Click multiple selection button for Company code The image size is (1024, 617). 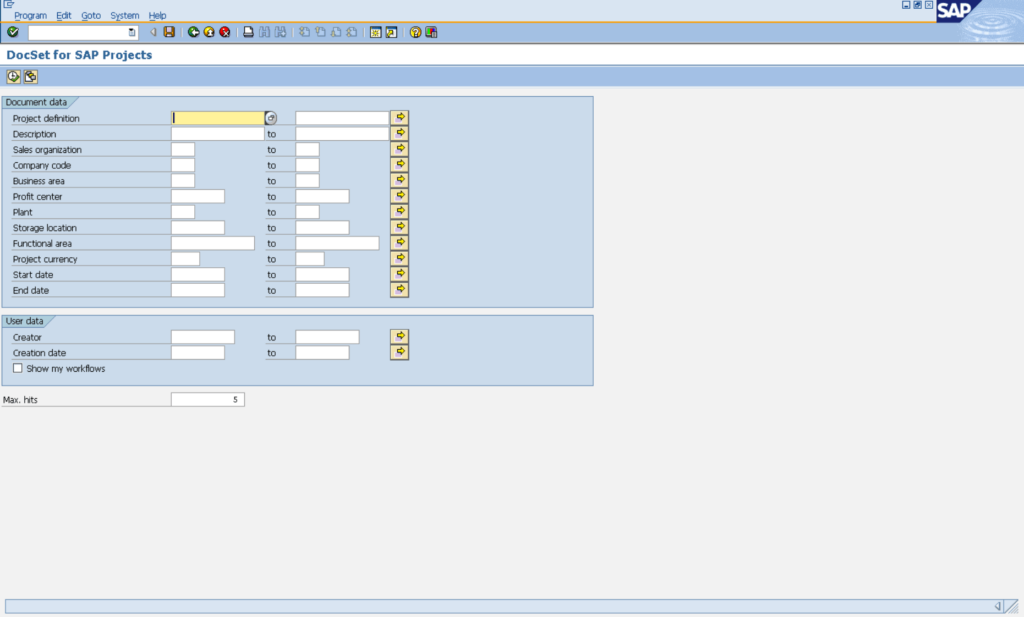click(x=400, y=165)
